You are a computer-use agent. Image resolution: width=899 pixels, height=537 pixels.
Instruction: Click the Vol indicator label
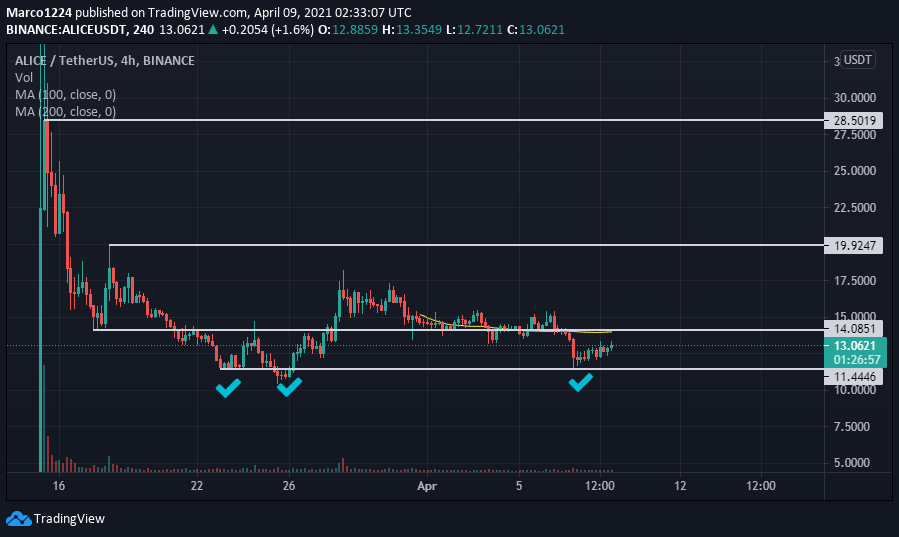[24, 77]
